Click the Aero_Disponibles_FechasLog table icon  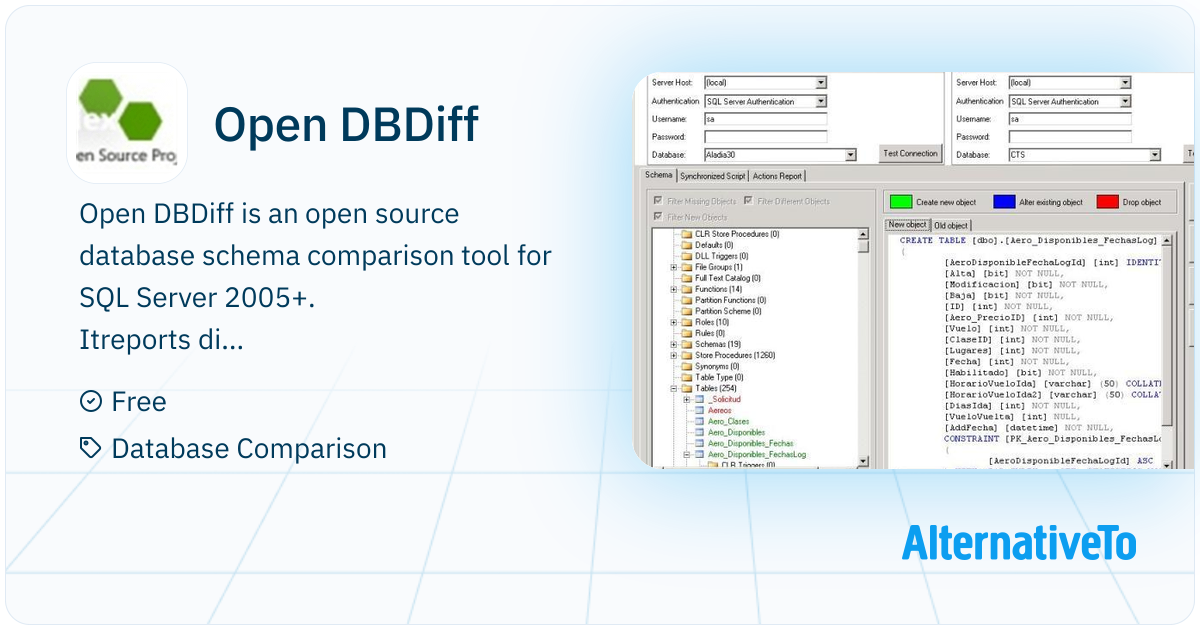(699, 454)
